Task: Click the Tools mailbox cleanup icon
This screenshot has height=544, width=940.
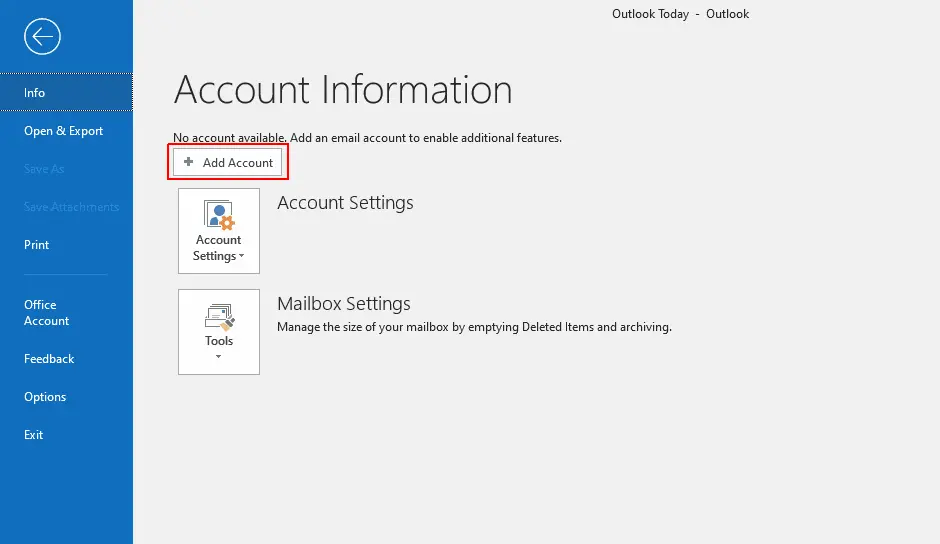Action: pos(219,317)
